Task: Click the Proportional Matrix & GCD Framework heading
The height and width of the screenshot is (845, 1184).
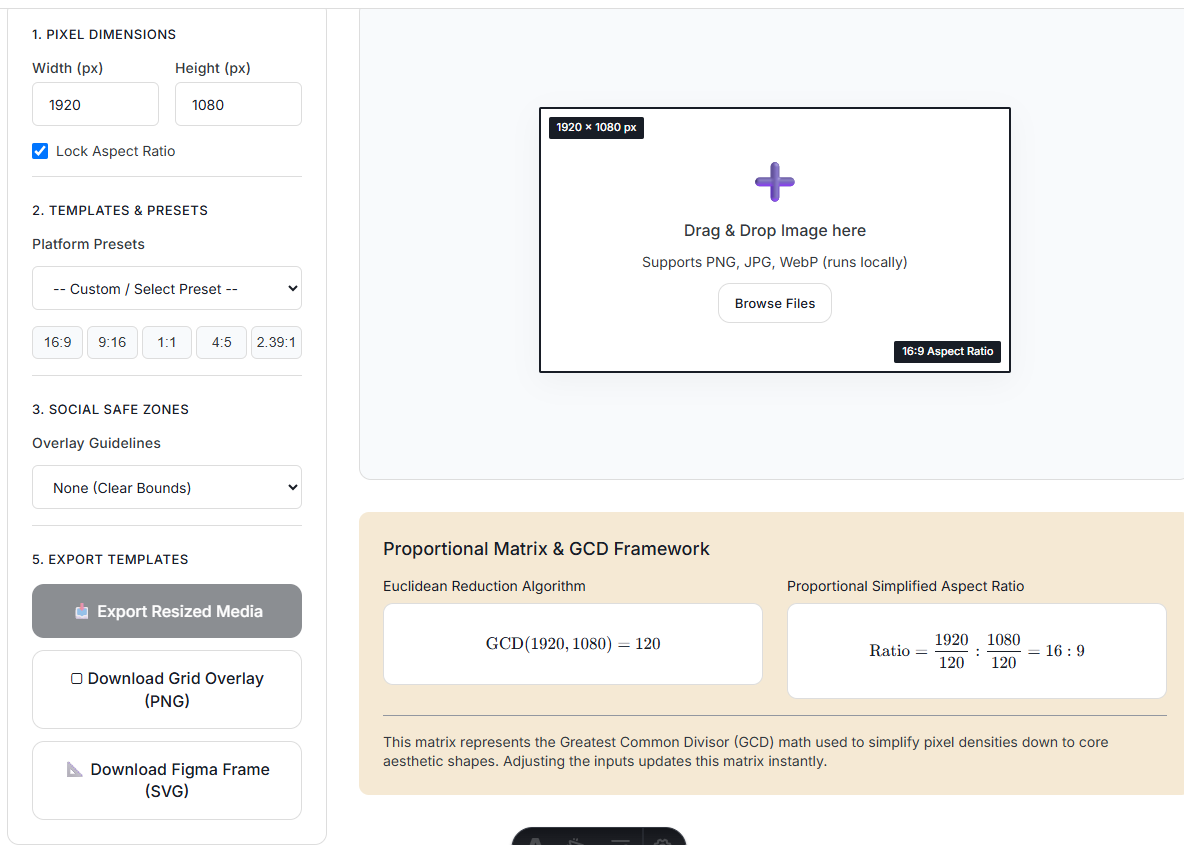Action: pyautogui.click(x=546, y=549)
